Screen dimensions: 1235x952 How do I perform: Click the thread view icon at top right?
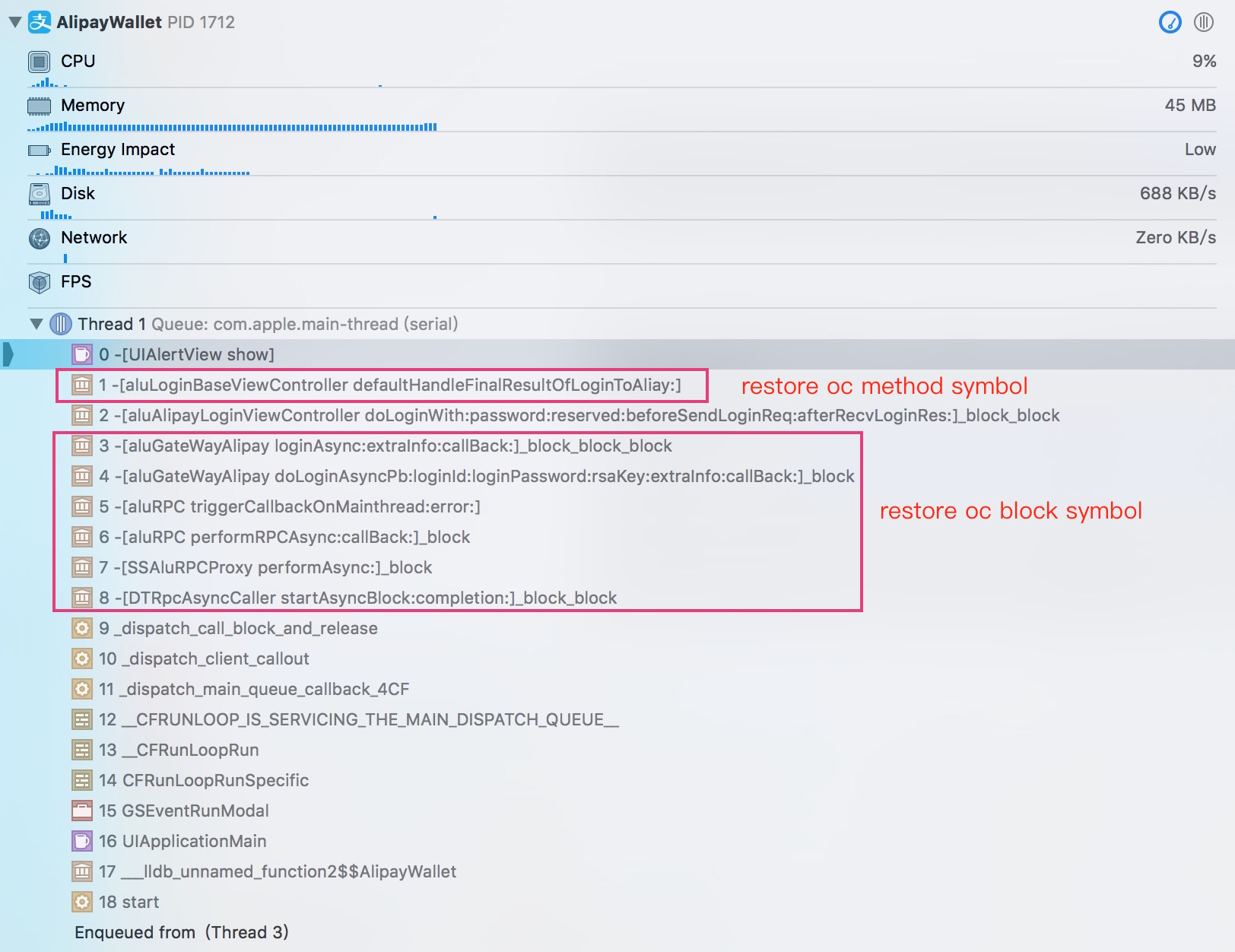click(x=1204, y=22)
